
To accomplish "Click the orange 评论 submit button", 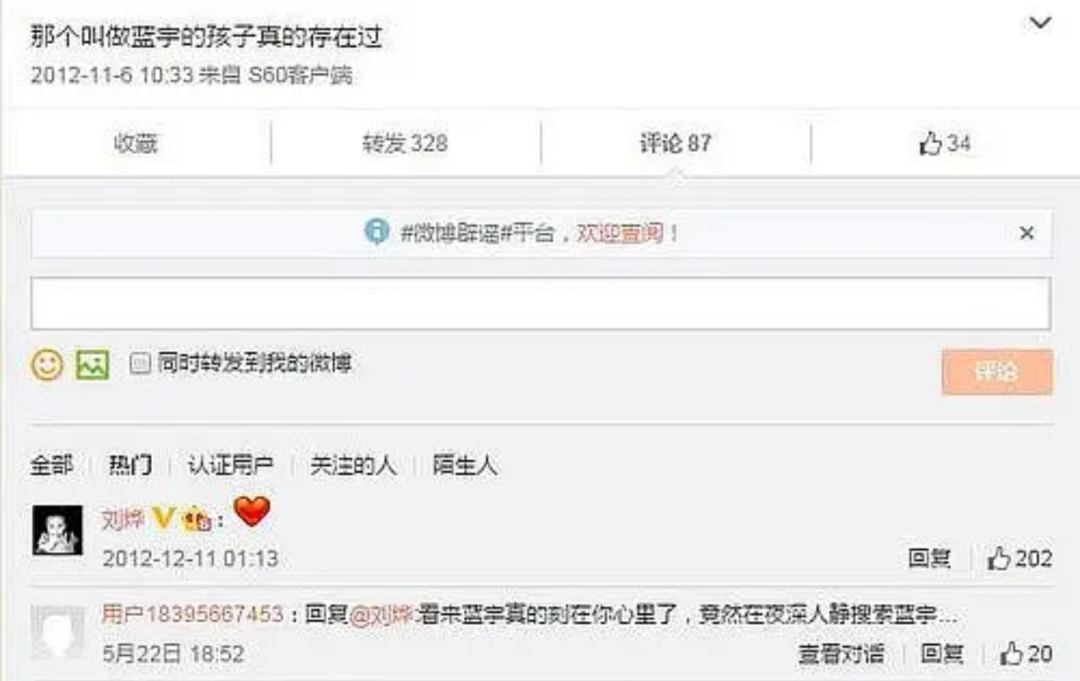I will 997,372.
